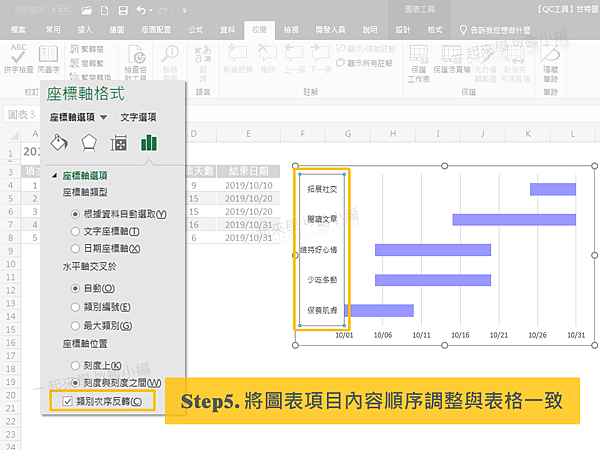Select the 拓展社交 chart bar
Viewport: 600px width, 450px height.
[553, 189]
